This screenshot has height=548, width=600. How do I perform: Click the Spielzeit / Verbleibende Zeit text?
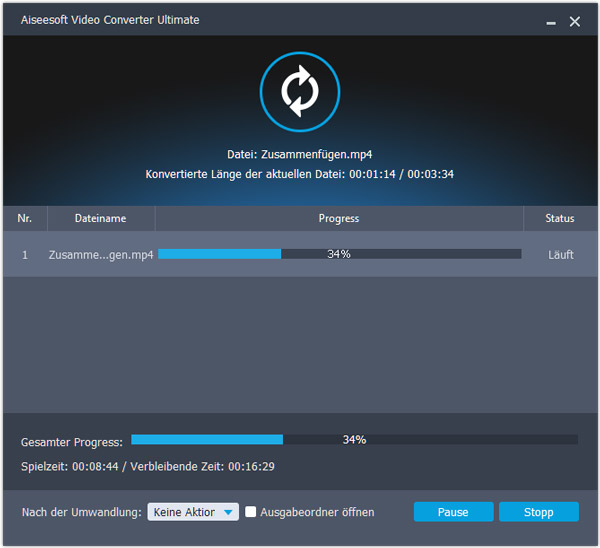point(148,466)
